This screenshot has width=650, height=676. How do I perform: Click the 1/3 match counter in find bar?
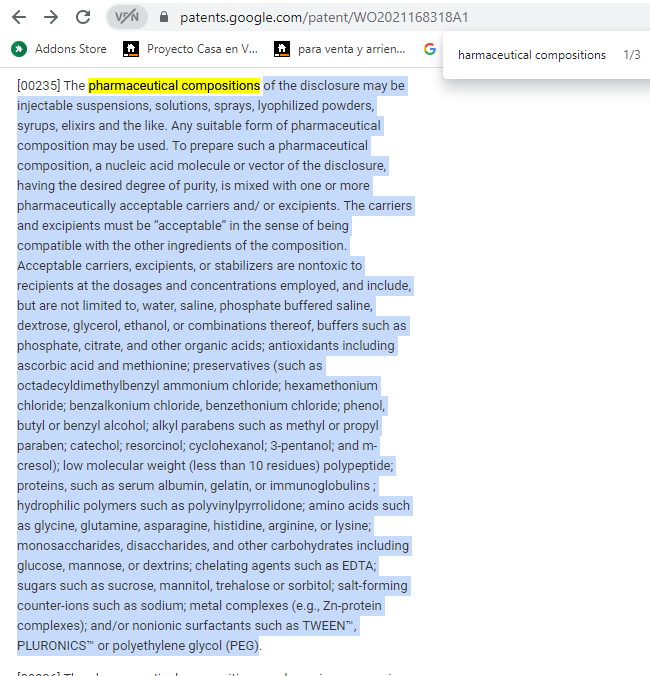pyautogui.click(x=631, y=55)
